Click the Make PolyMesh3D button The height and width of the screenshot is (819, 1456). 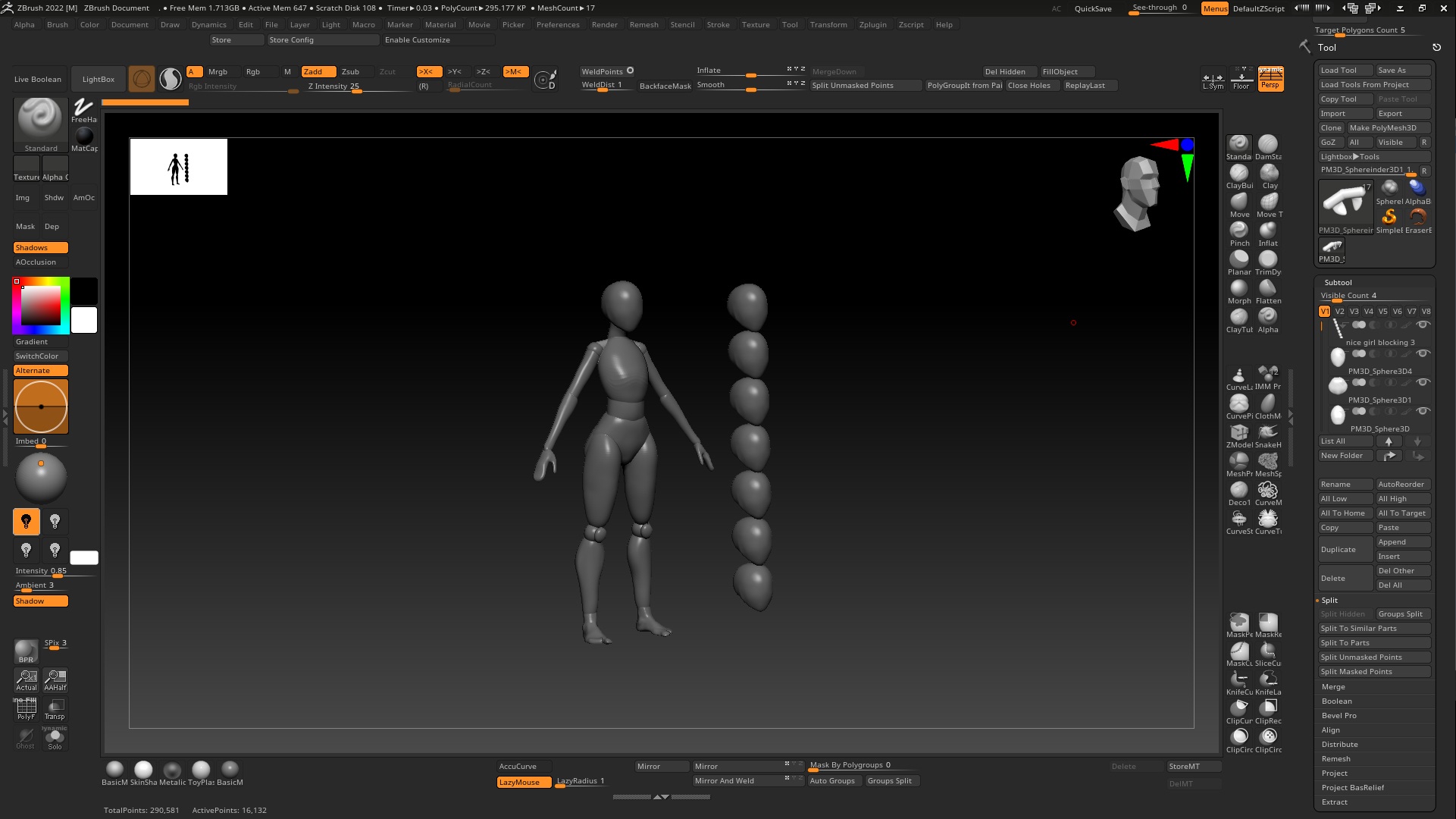pos(1388,128)
